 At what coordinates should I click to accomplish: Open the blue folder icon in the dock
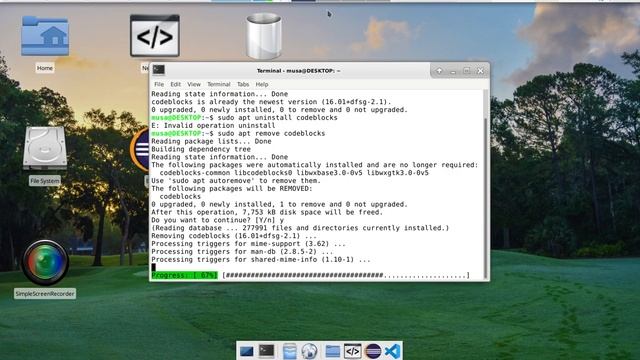[333, 351]
